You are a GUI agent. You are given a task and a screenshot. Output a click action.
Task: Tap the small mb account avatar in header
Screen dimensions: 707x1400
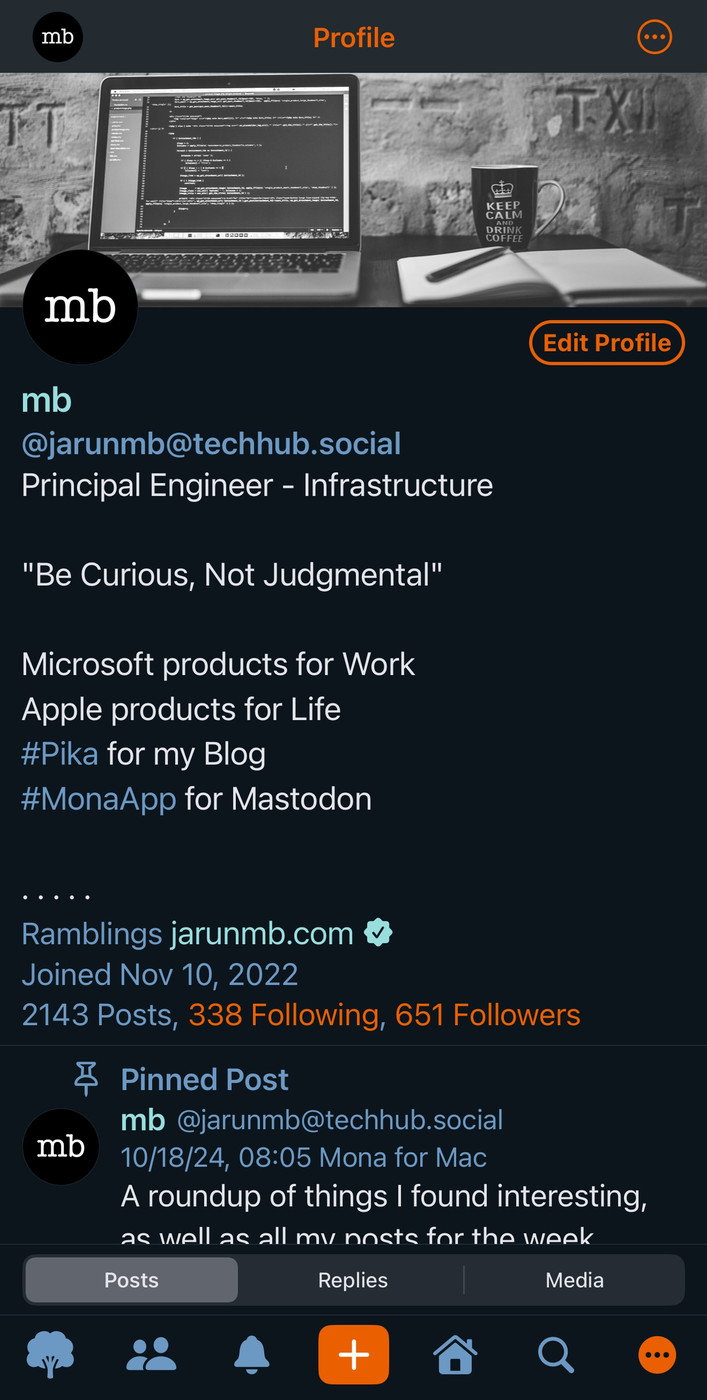(x=57, y=38)
